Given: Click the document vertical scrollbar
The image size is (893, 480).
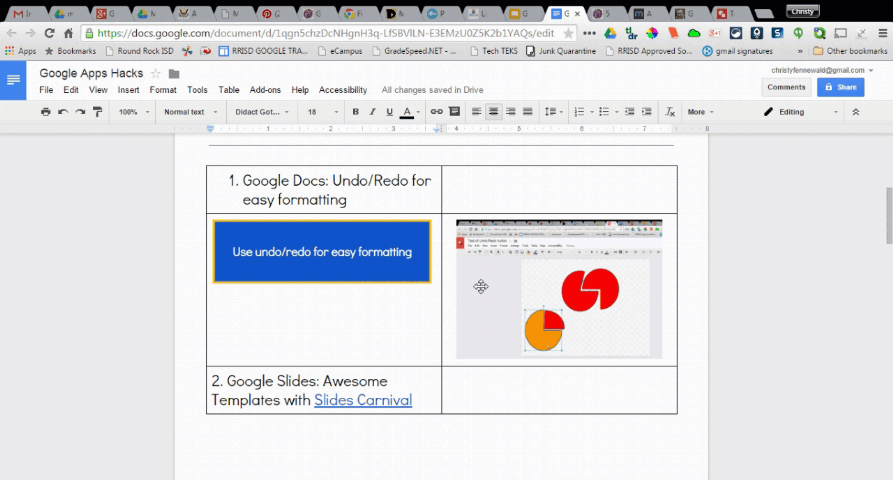Looking at the screenshot, I should click(x=888, y=215).
